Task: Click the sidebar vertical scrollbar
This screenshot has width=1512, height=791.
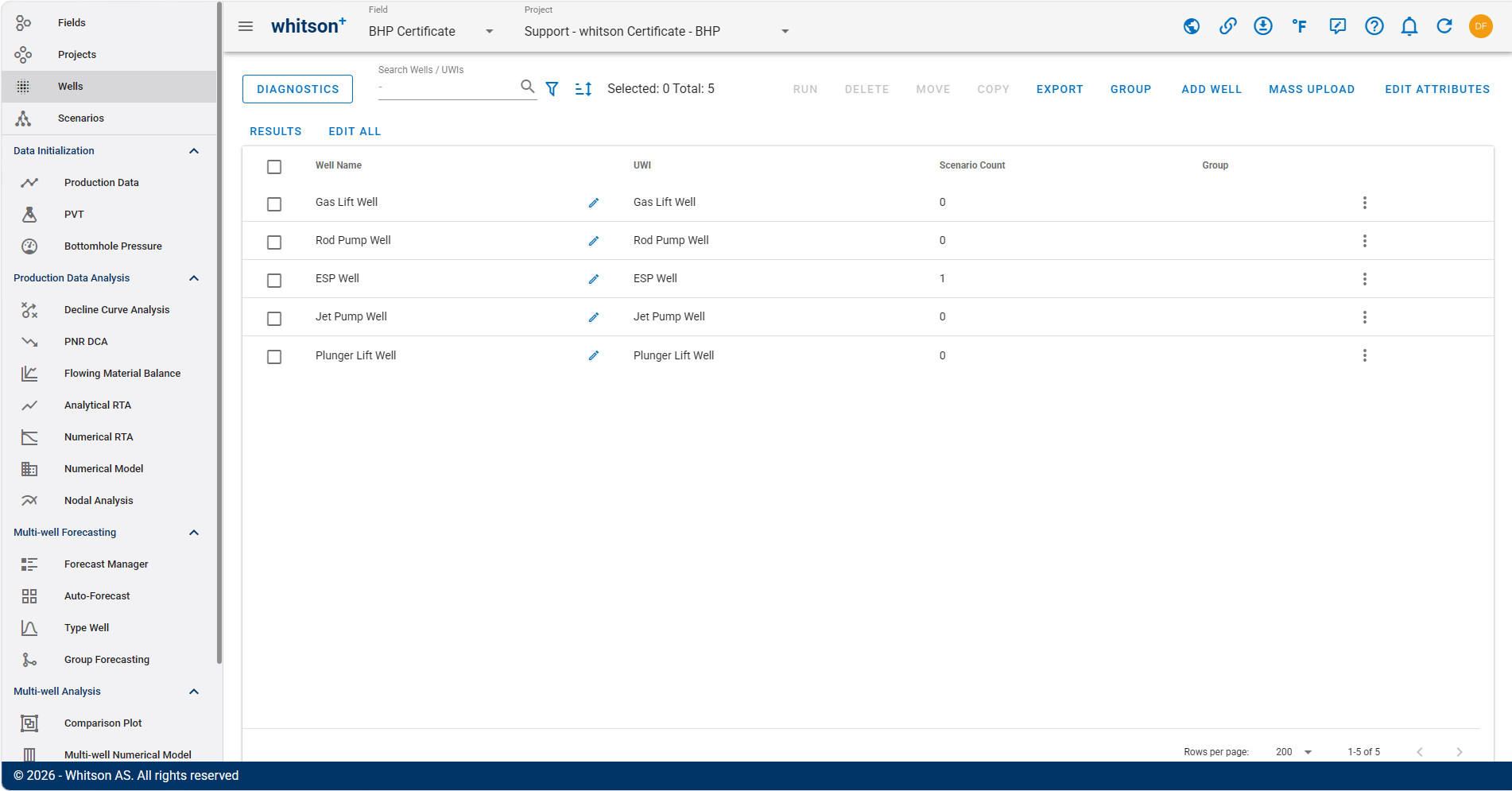Action: (x=219, y=332)
